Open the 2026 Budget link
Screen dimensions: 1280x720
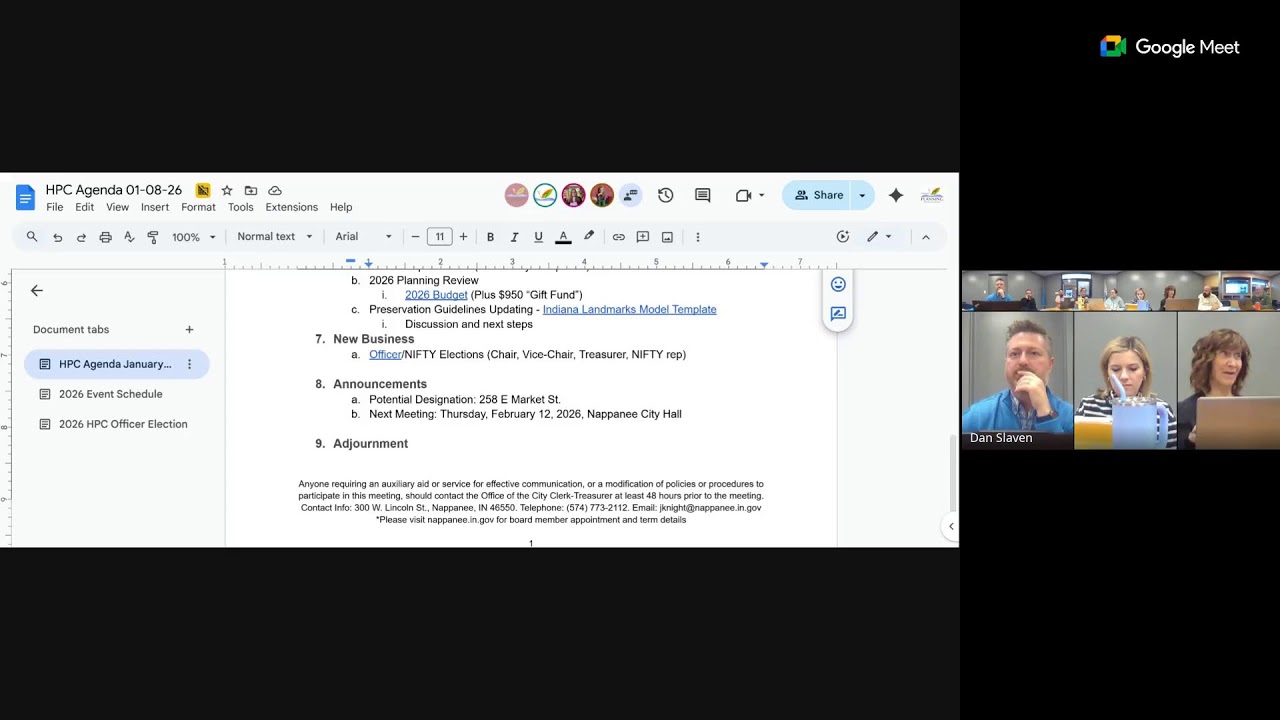[x=436, y=295]
